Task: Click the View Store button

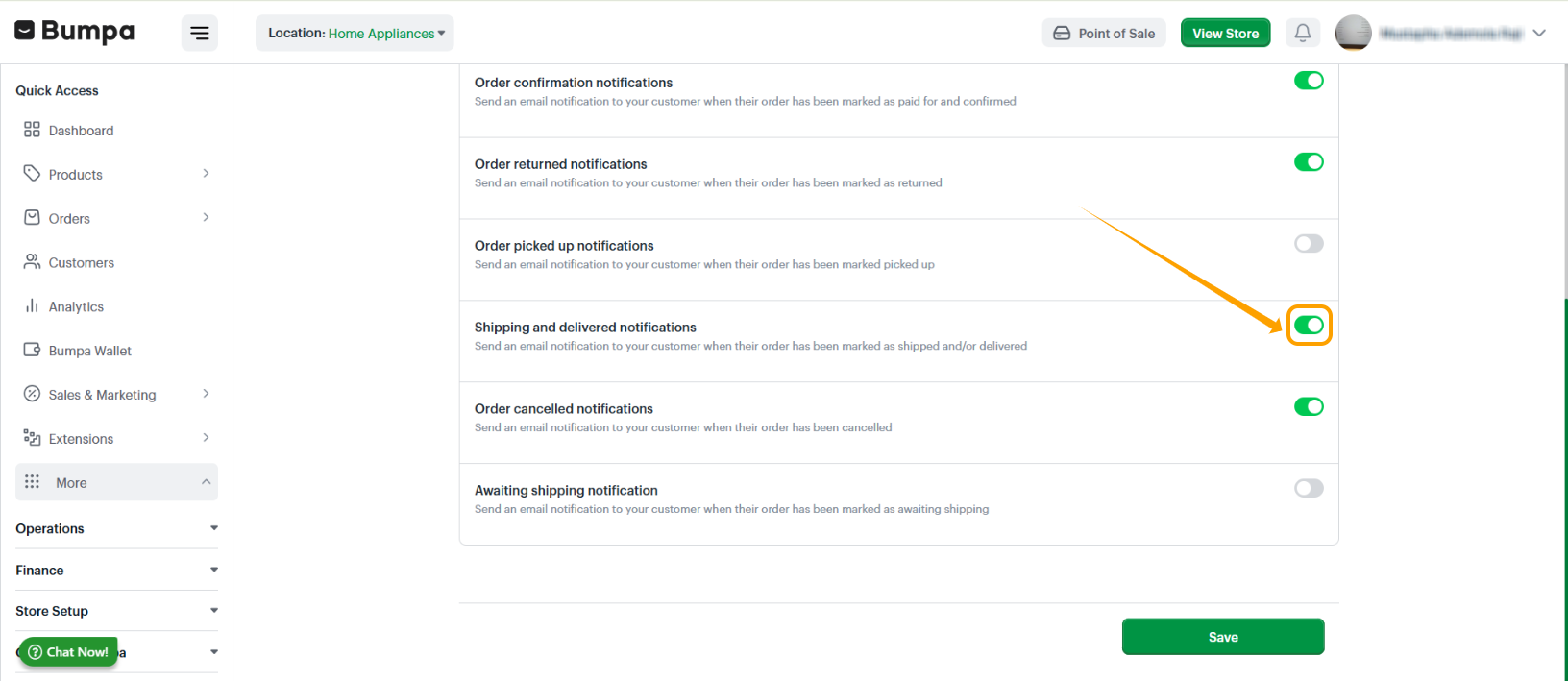Action: (x=1226, y=33)
